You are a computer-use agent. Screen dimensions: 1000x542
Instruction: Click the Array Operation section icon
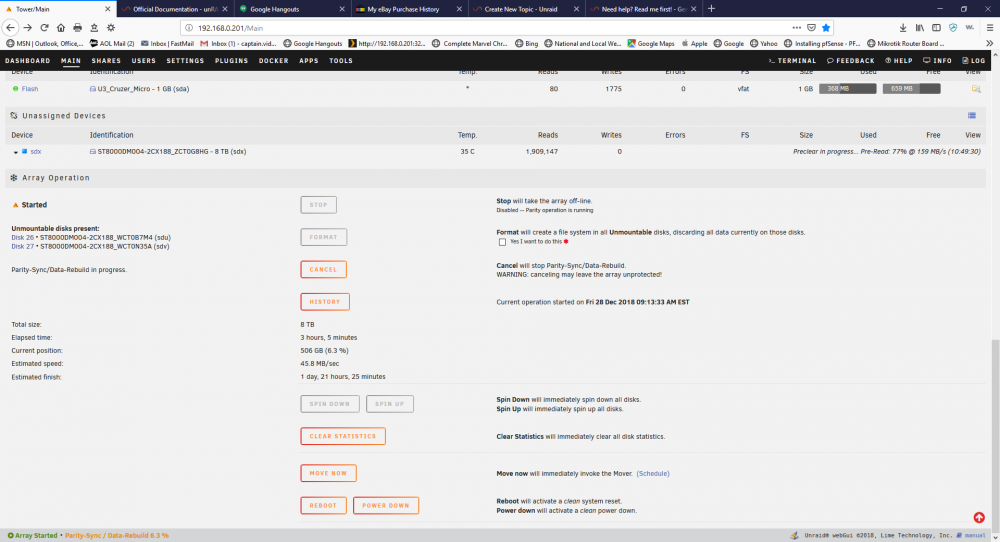point(13,177)
